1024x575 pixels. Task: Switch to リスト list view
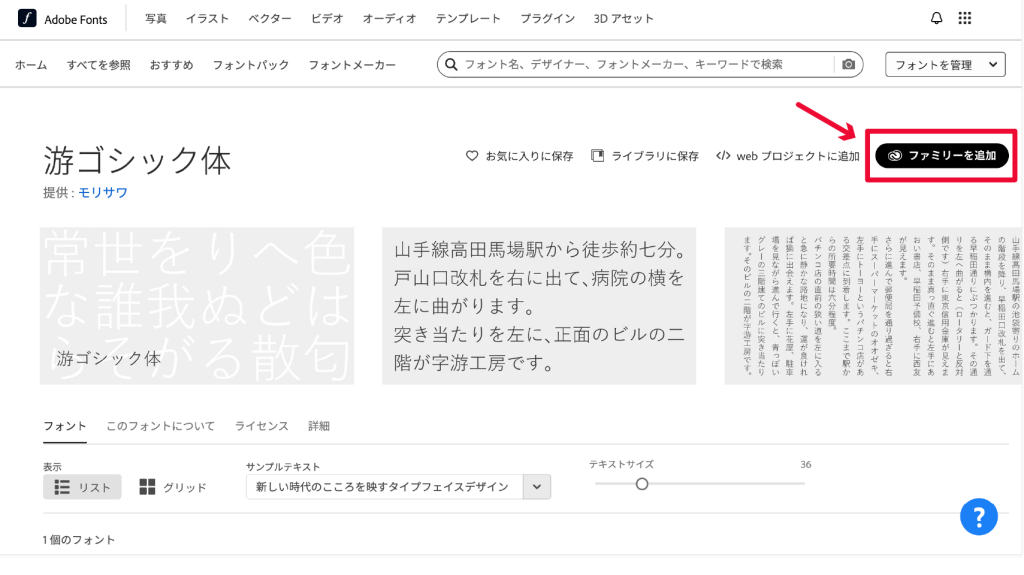82,487
